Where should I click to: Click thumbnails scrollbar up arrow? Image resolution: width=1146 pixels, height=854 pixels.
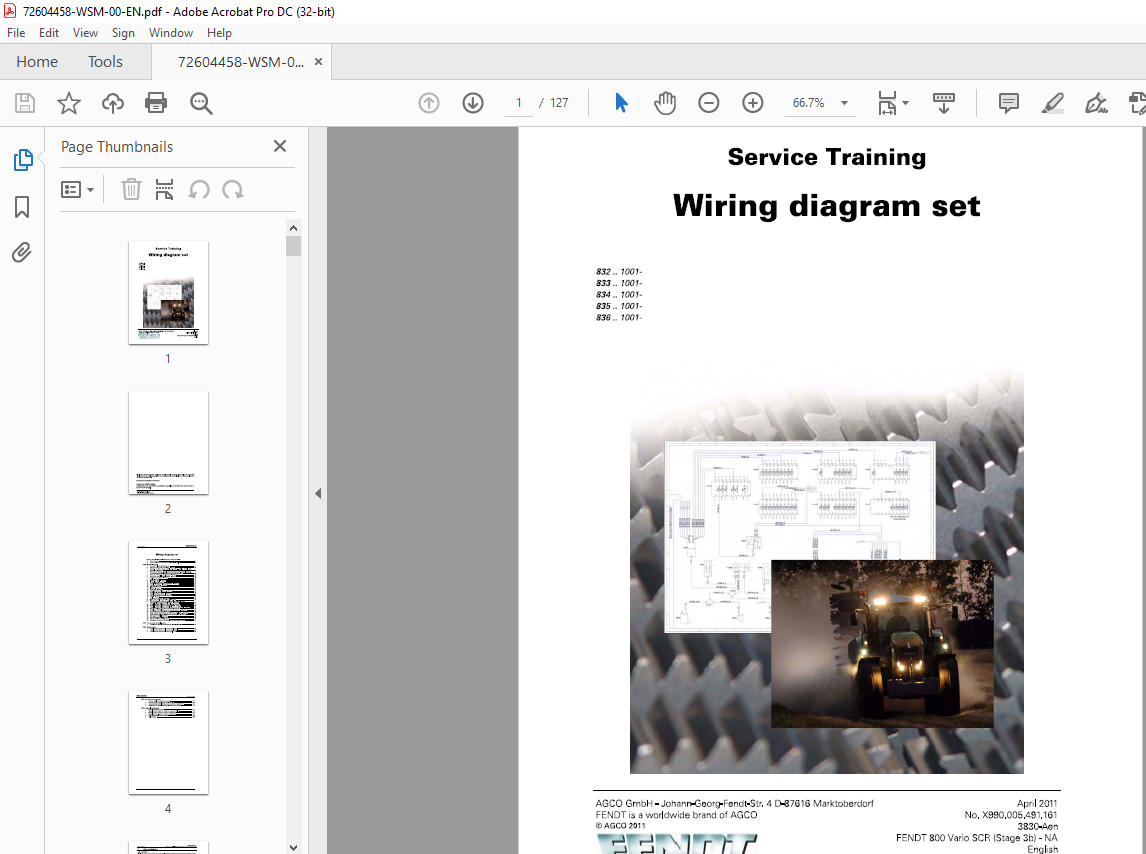[x=294, y=228]
